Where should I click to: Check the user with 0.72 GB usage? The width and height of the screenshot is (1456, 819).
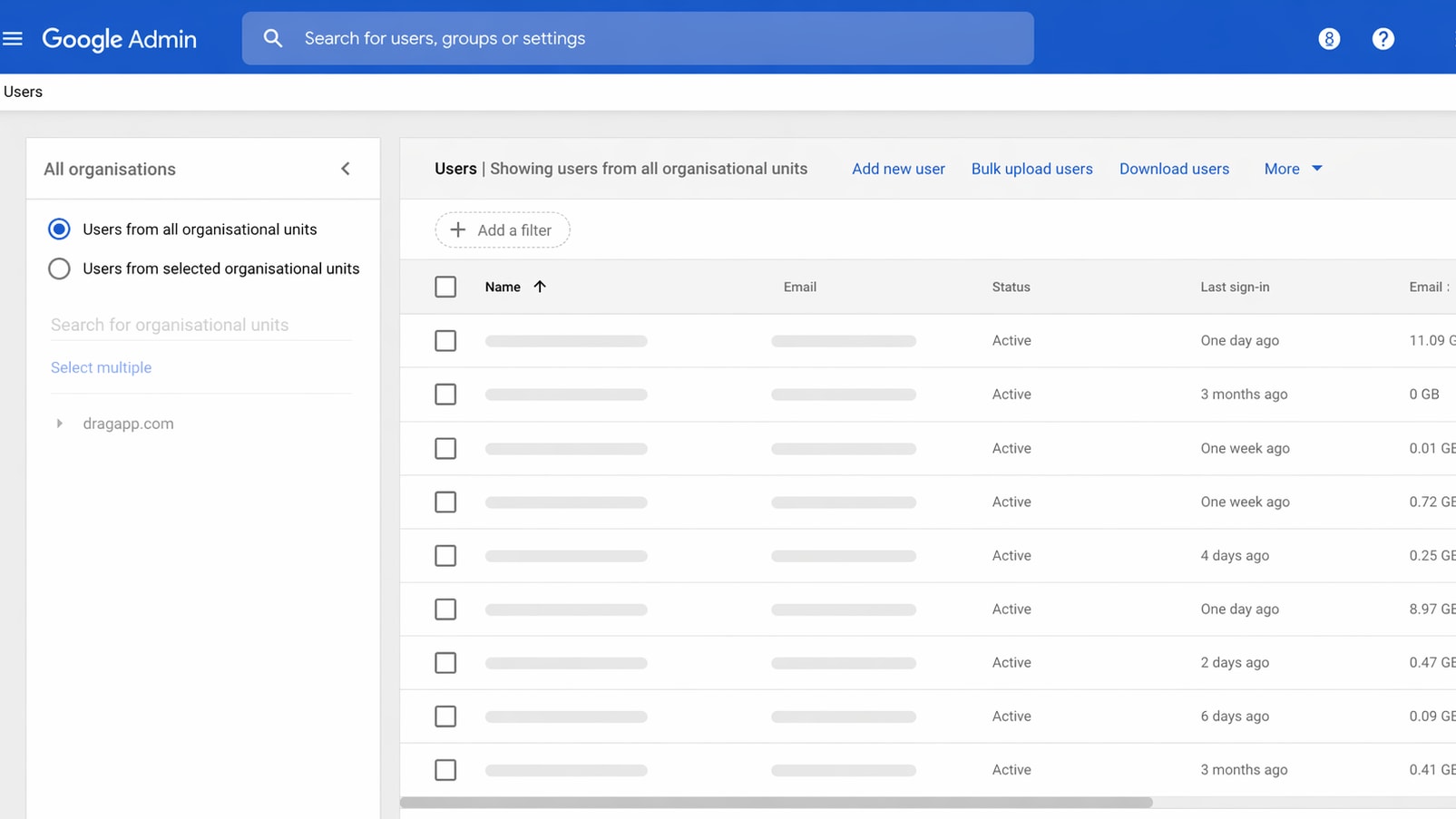445,502
